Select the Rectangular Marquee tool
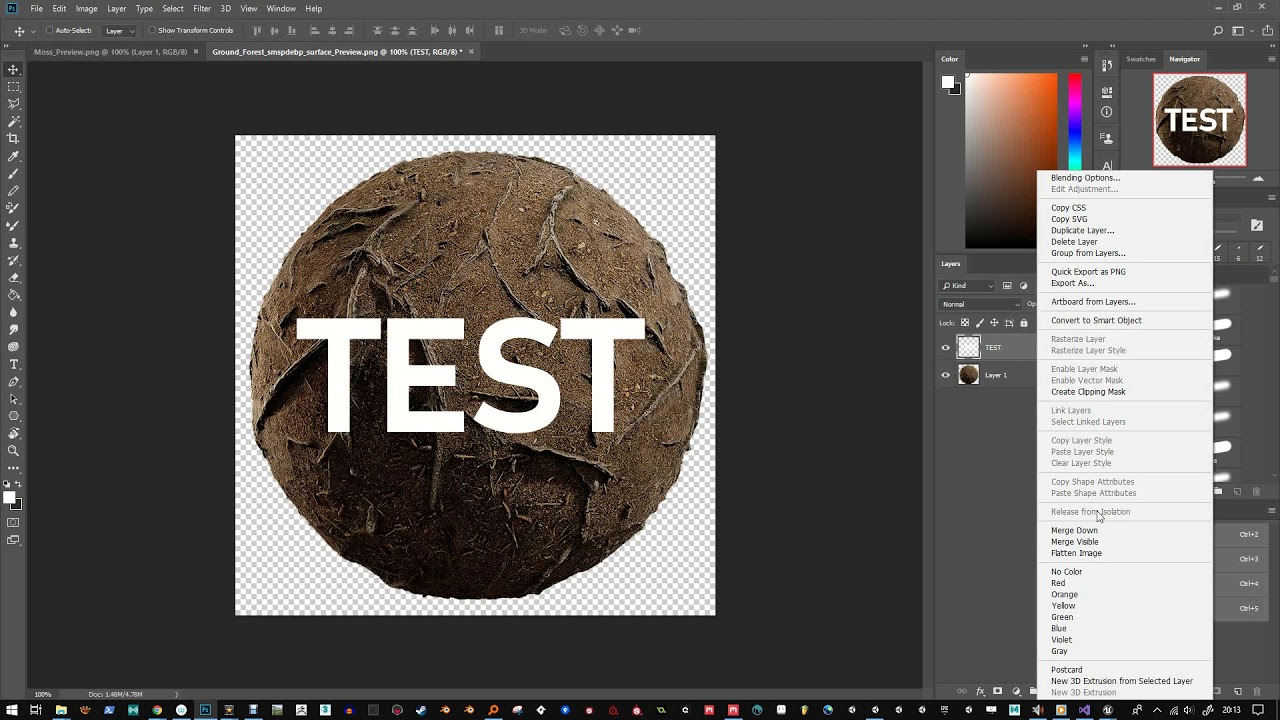1280x720 pixels. 13,86
